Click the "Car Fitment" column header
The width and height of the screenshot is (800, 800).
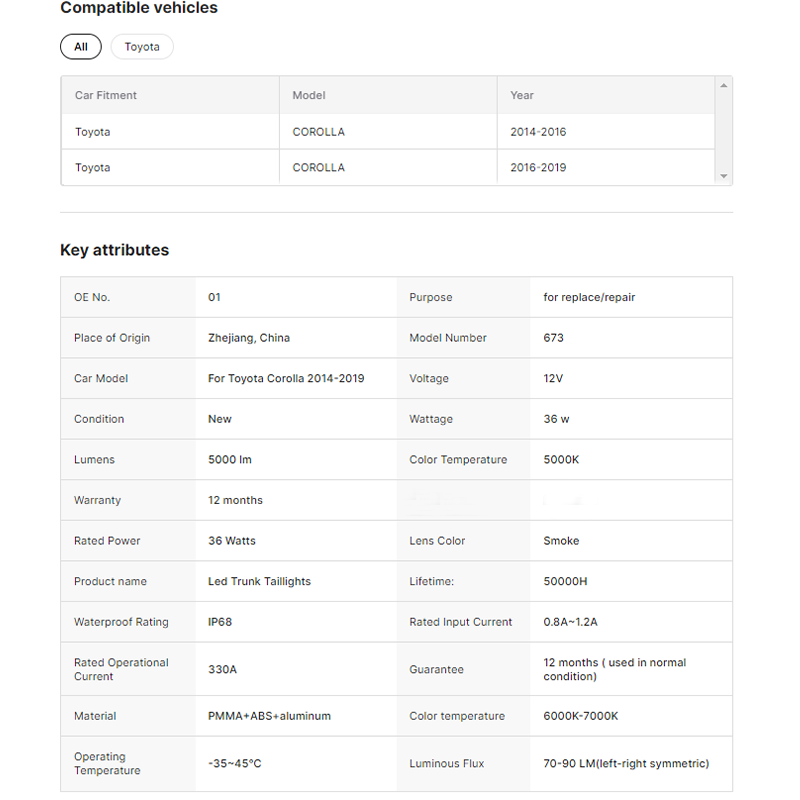(106, 96)
